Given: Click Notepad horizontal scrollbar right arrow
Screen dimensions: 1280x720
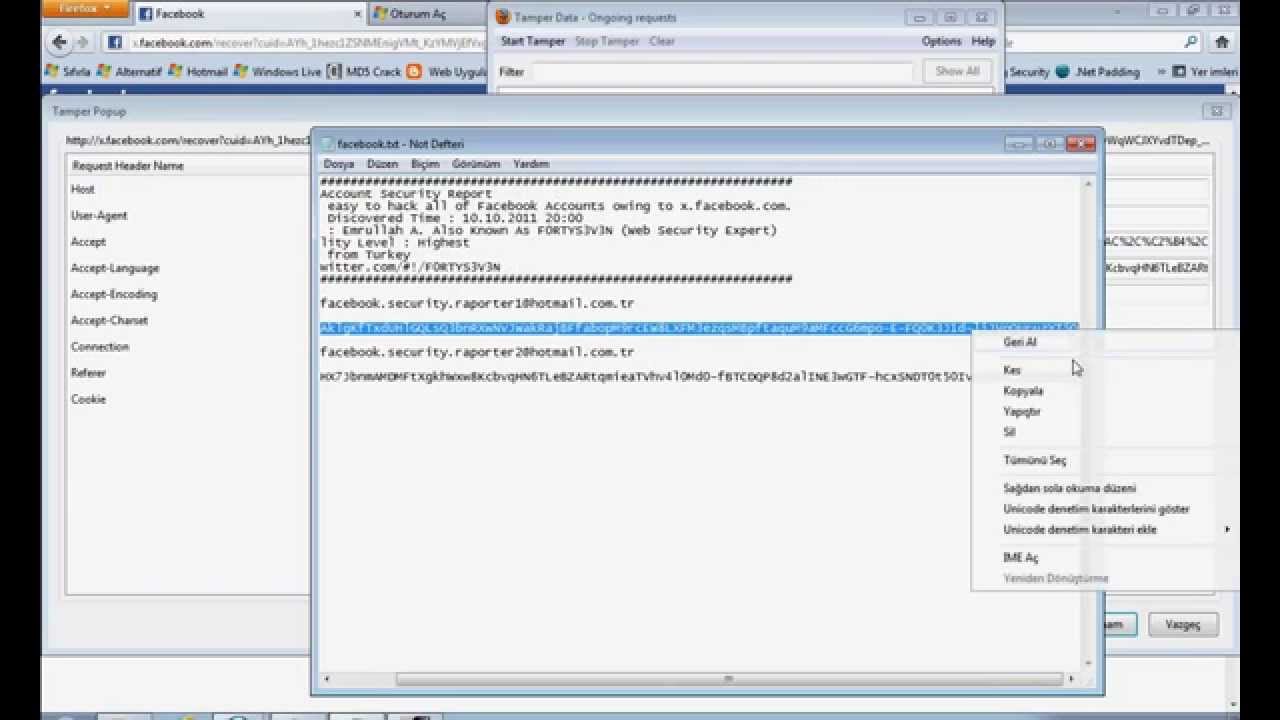Looking at the screenshot, I should pyautogui.click(x=1071, y=679).
